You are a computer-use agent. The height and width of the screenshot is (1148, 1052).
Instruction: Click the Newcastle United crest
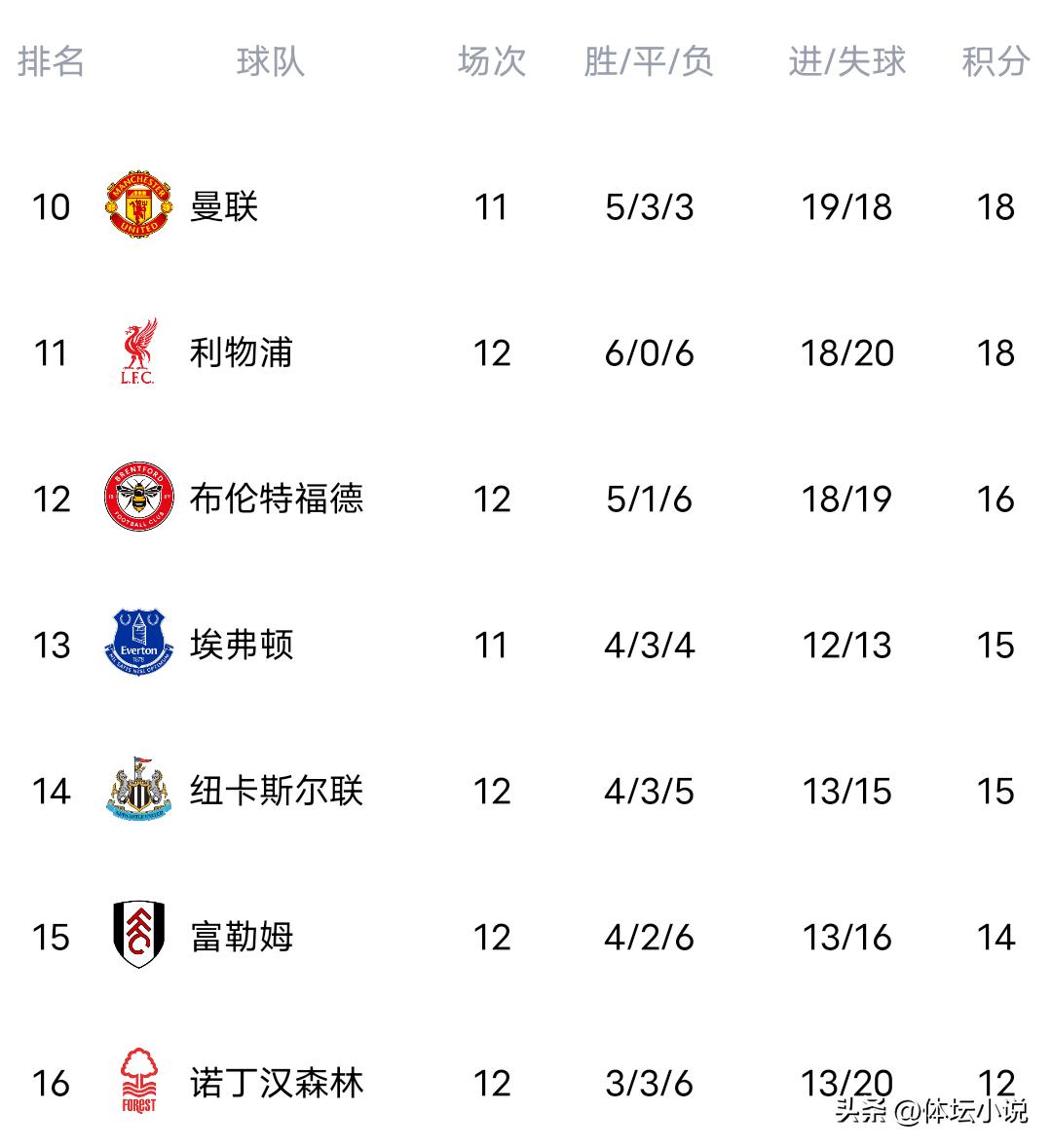pyautogui.click(x=138, y=790)
